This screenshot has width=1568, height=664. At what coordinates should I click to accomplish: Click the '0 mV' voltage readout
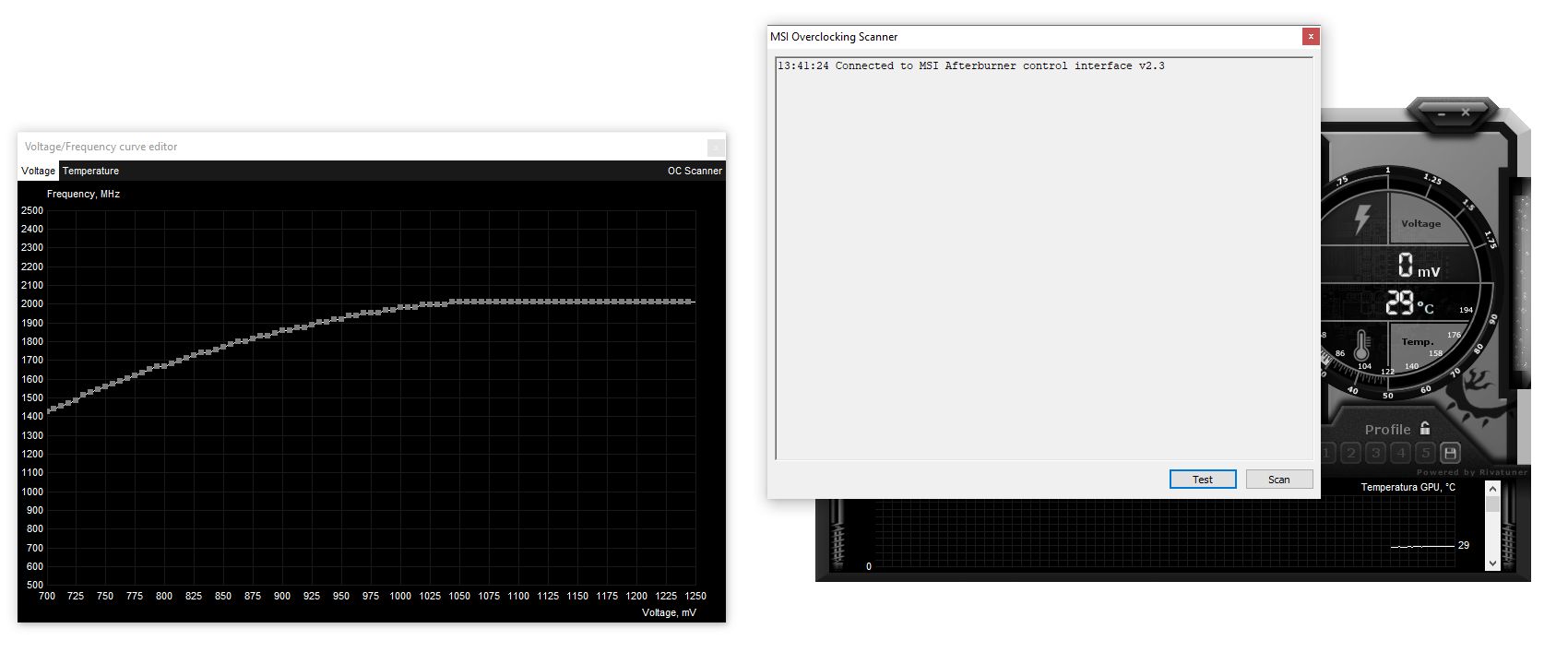pyautogui.click(x=1418, y=267)
